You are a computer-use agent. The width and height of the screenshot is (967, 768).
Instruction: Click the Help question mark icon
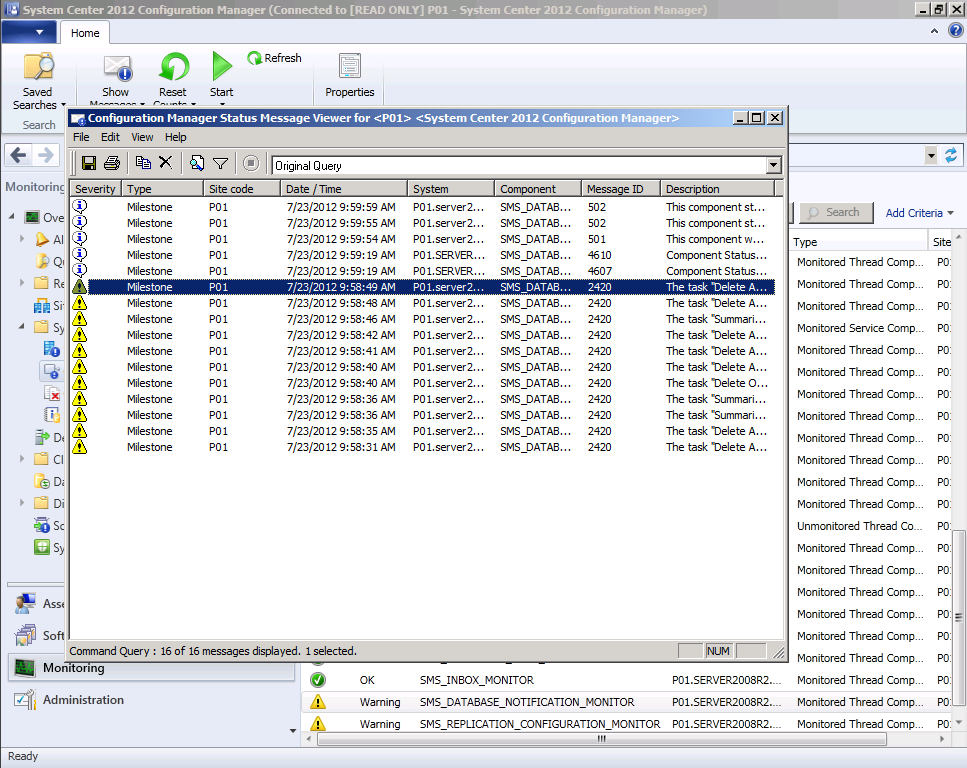[x=955, y=31]
